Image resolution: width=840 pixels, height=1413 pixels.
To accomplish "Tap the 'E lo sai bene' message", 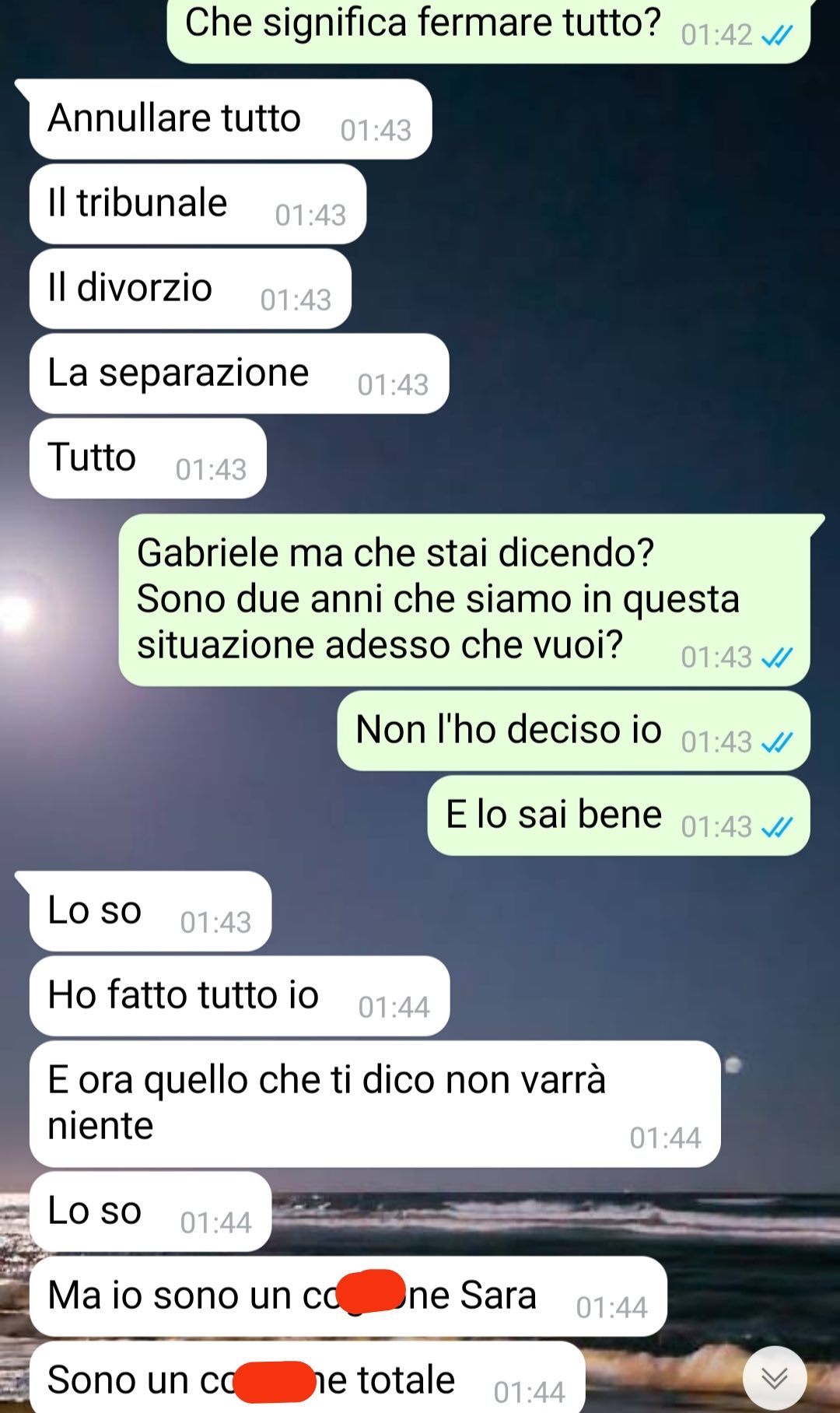I will pos(618,815).
